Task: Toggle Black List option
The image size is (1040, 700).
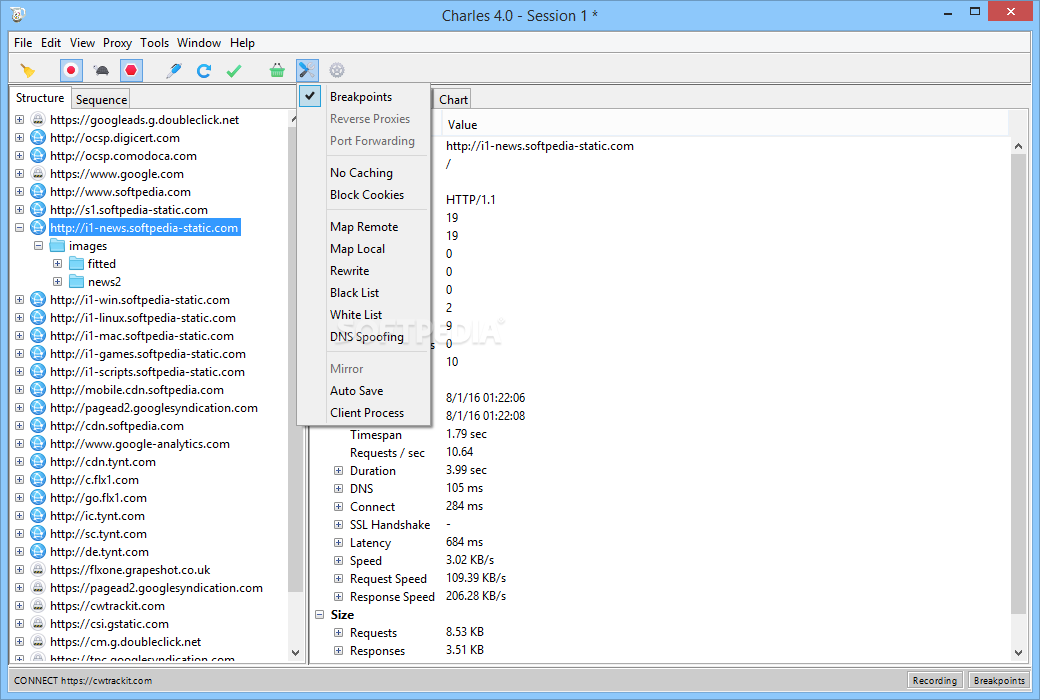Action: click(363, 292)
